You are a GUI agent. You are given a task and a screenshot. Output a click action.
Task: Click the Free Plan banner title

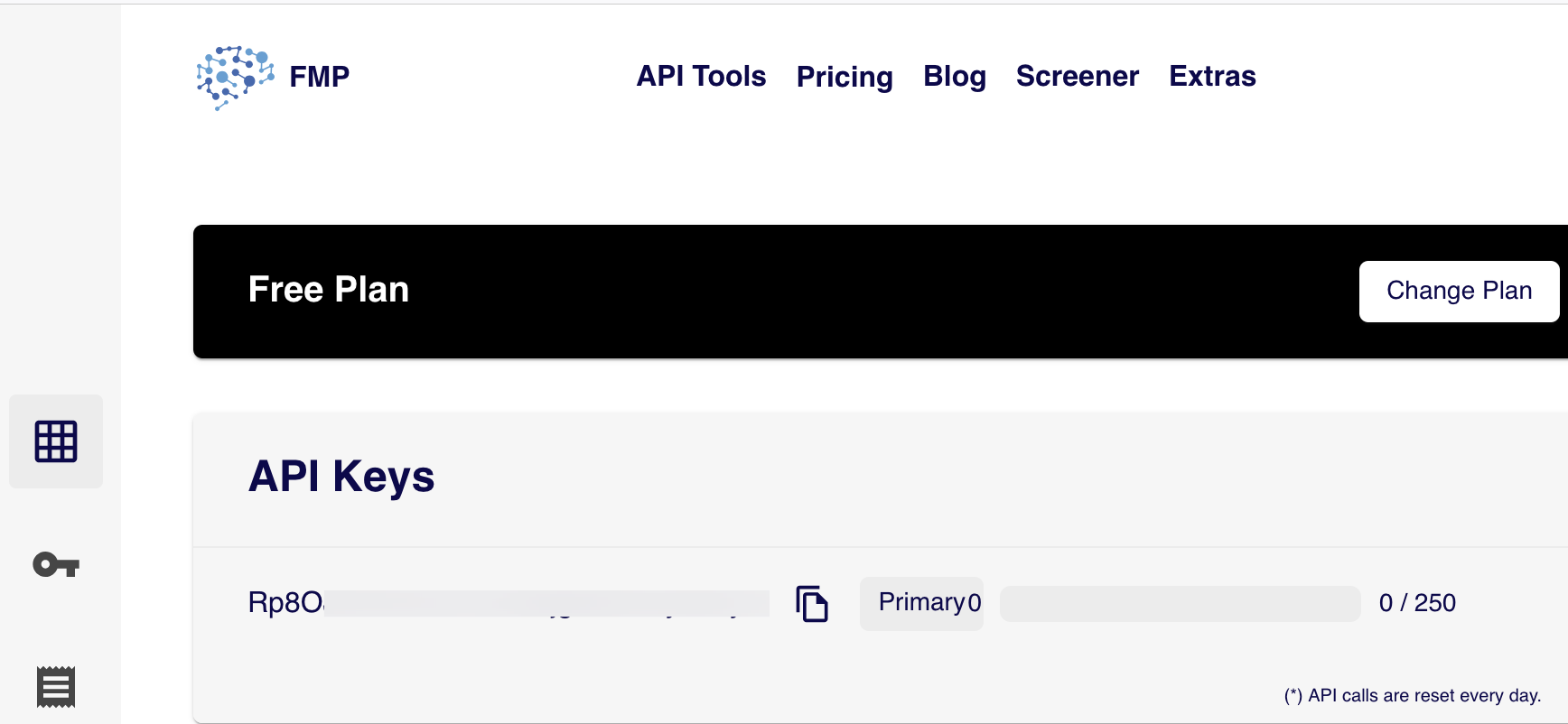pos(328,290)
